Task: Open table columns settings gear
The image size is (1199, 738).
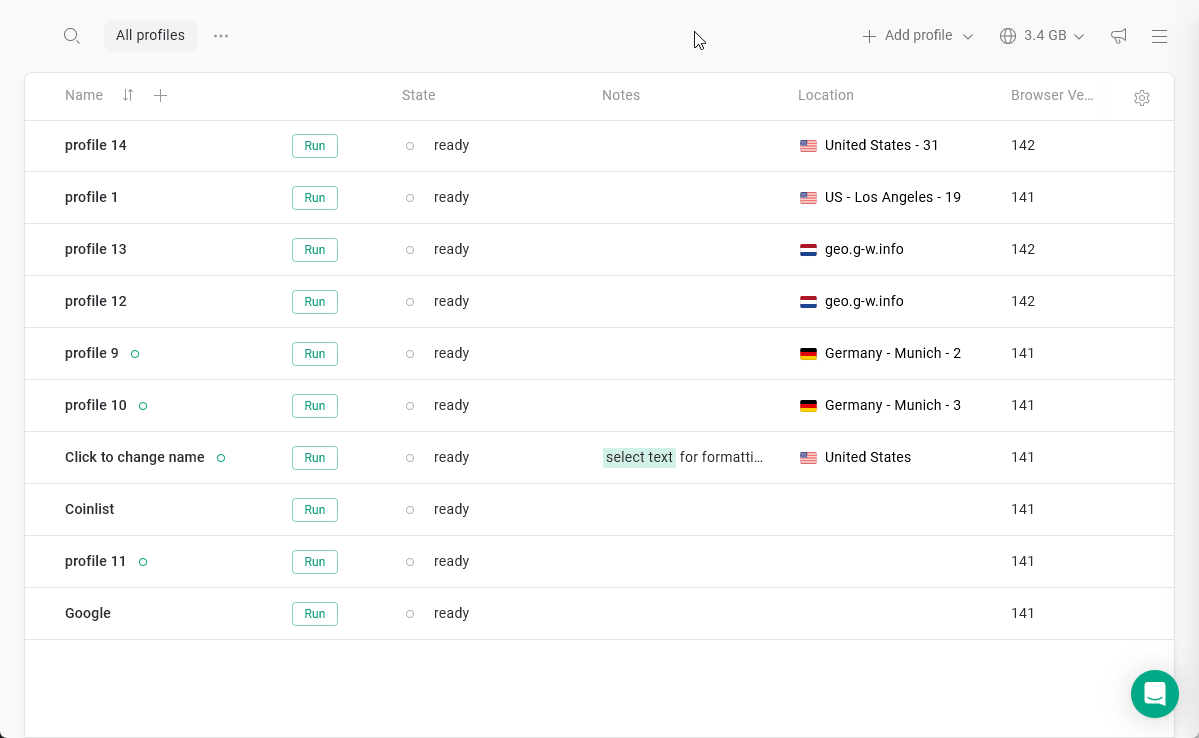Action: tap(1142, 97)
